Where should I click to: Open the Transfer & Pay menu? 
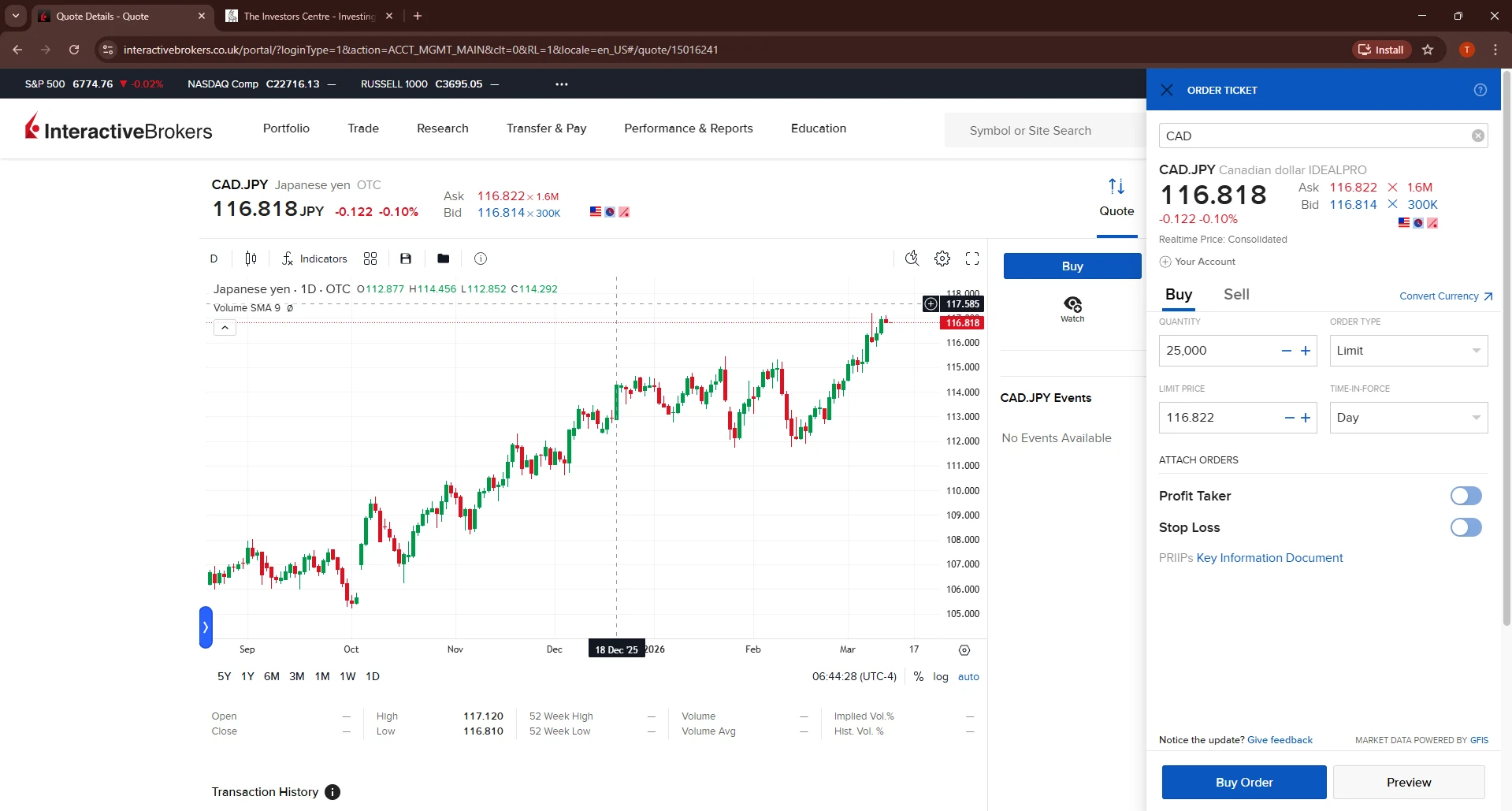(x=546, y=128)
